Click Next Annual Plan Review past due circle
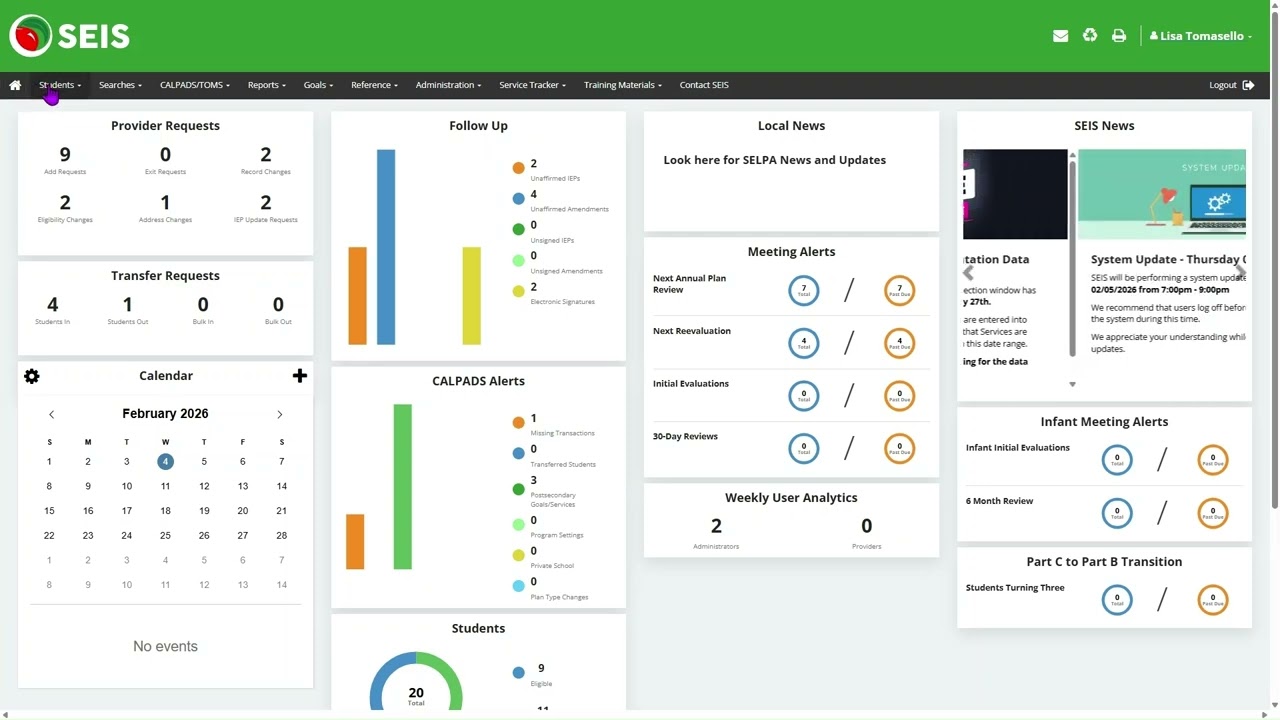Image resolution: width=1280 pixels, height=720 pixels. pyautogui.click(x=900, y=290)
